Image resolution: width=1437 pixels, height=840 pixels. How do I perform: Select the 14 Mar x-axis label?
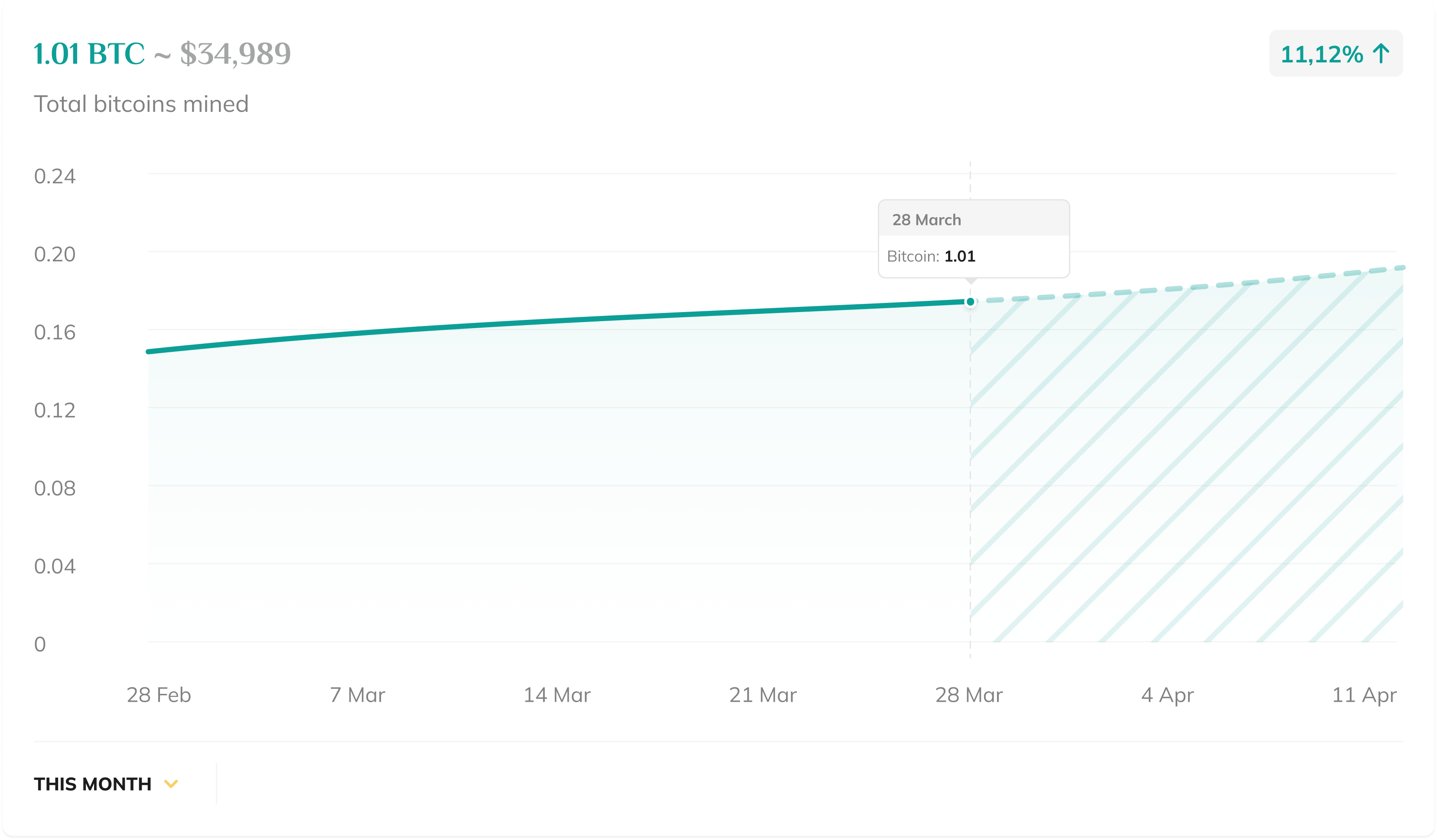557,695
